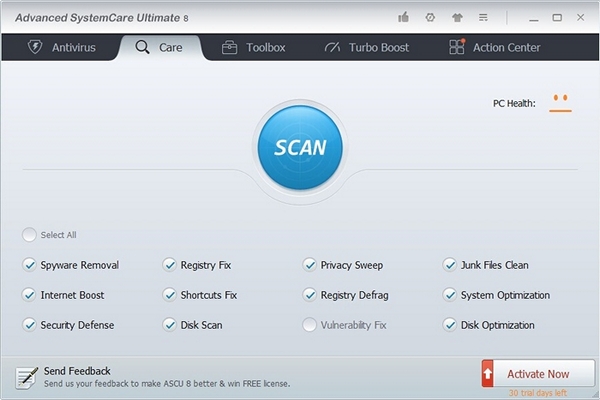Toggle the Disk Scan checkbox
The height and width of the screenshot is (400, 600).
pos(169,325)
